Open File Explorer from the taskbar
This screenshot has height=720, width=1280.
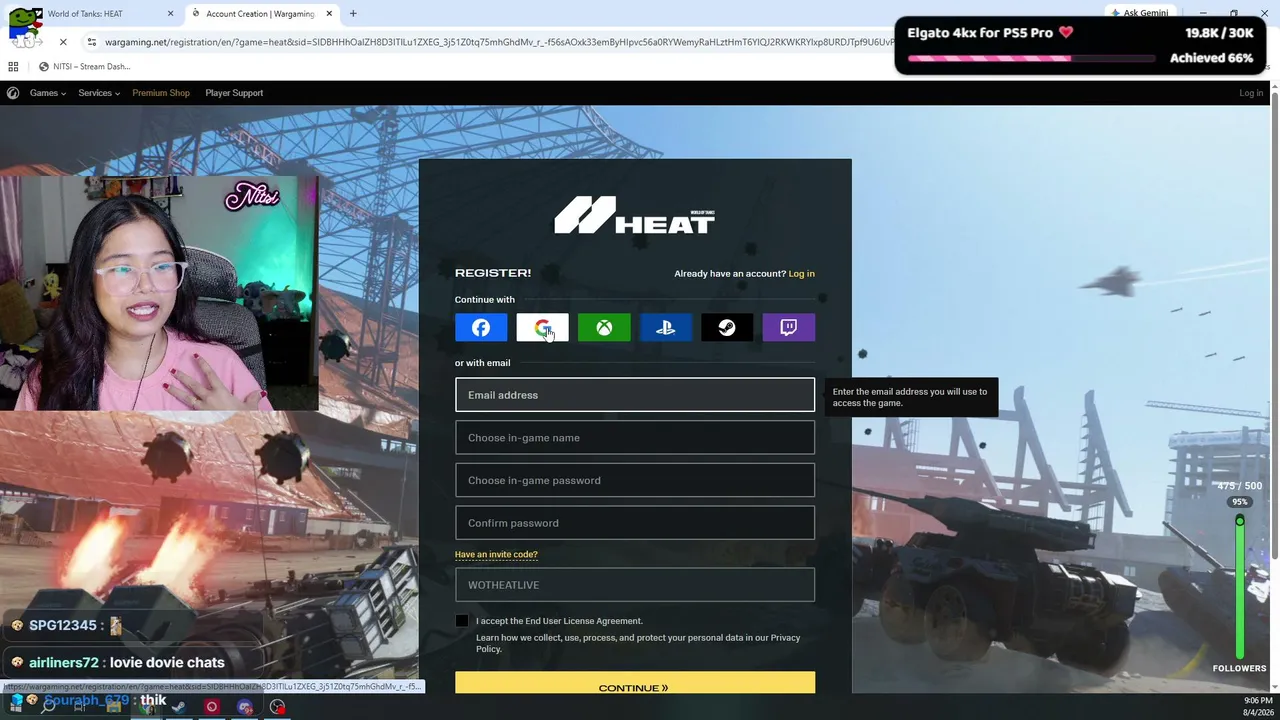click(113, 707)
